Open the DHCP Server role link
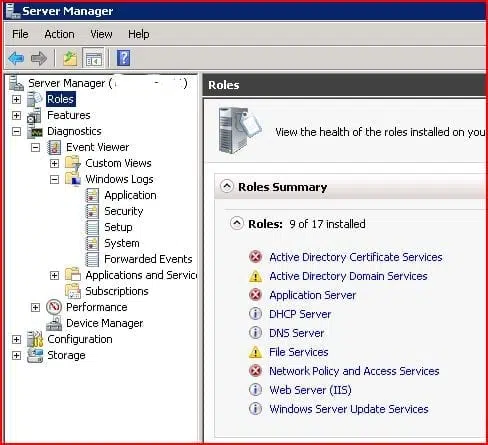488x445 pixels. tap(300, 314)
